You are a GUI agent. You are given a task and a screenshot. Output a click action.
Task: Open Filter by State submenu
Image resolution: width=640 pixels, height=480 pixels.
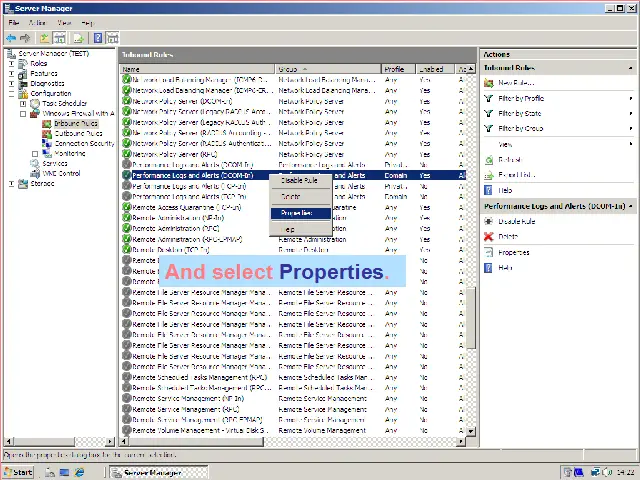519,113
